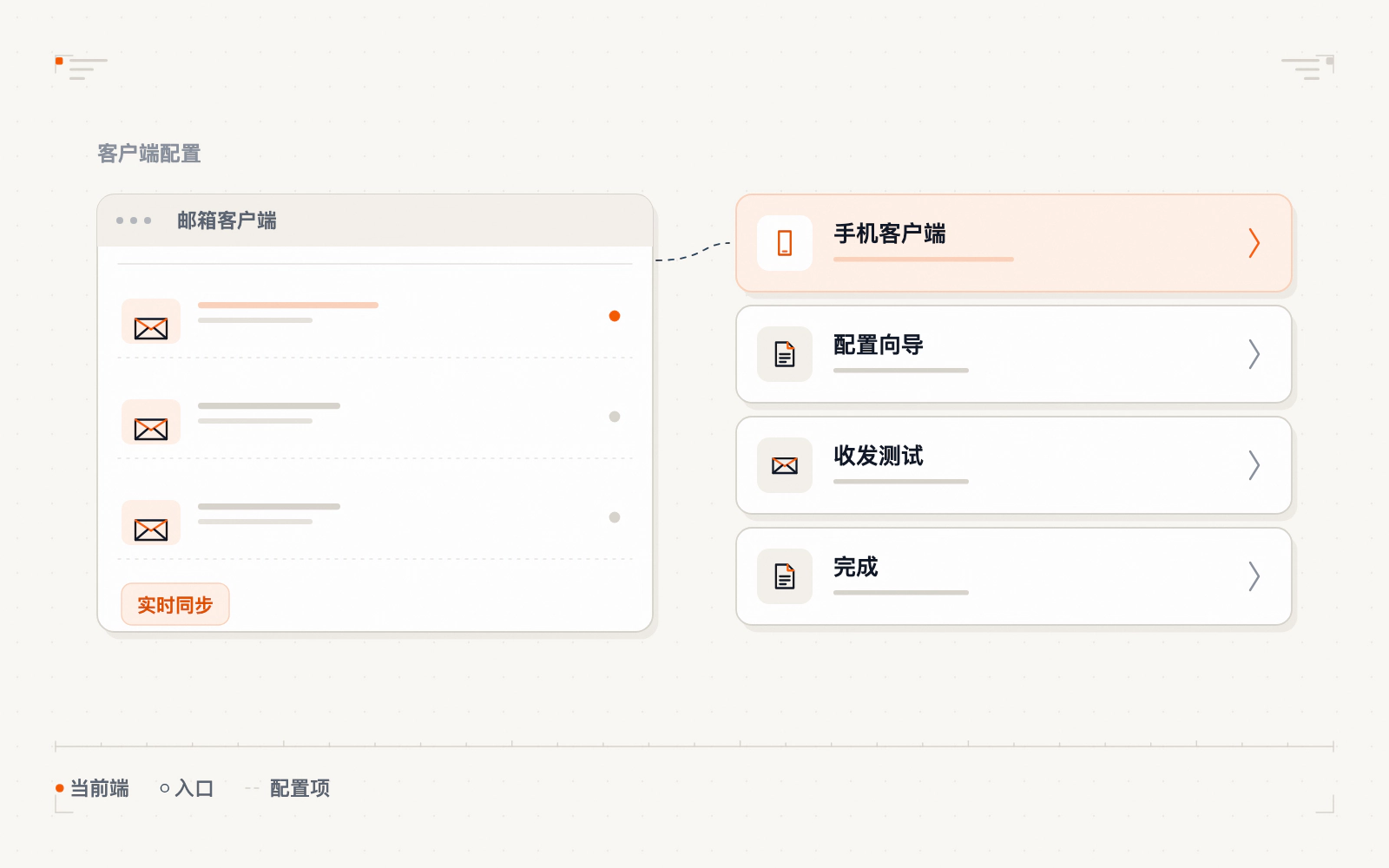Click the 当前端 legend label

click(100, 788)
